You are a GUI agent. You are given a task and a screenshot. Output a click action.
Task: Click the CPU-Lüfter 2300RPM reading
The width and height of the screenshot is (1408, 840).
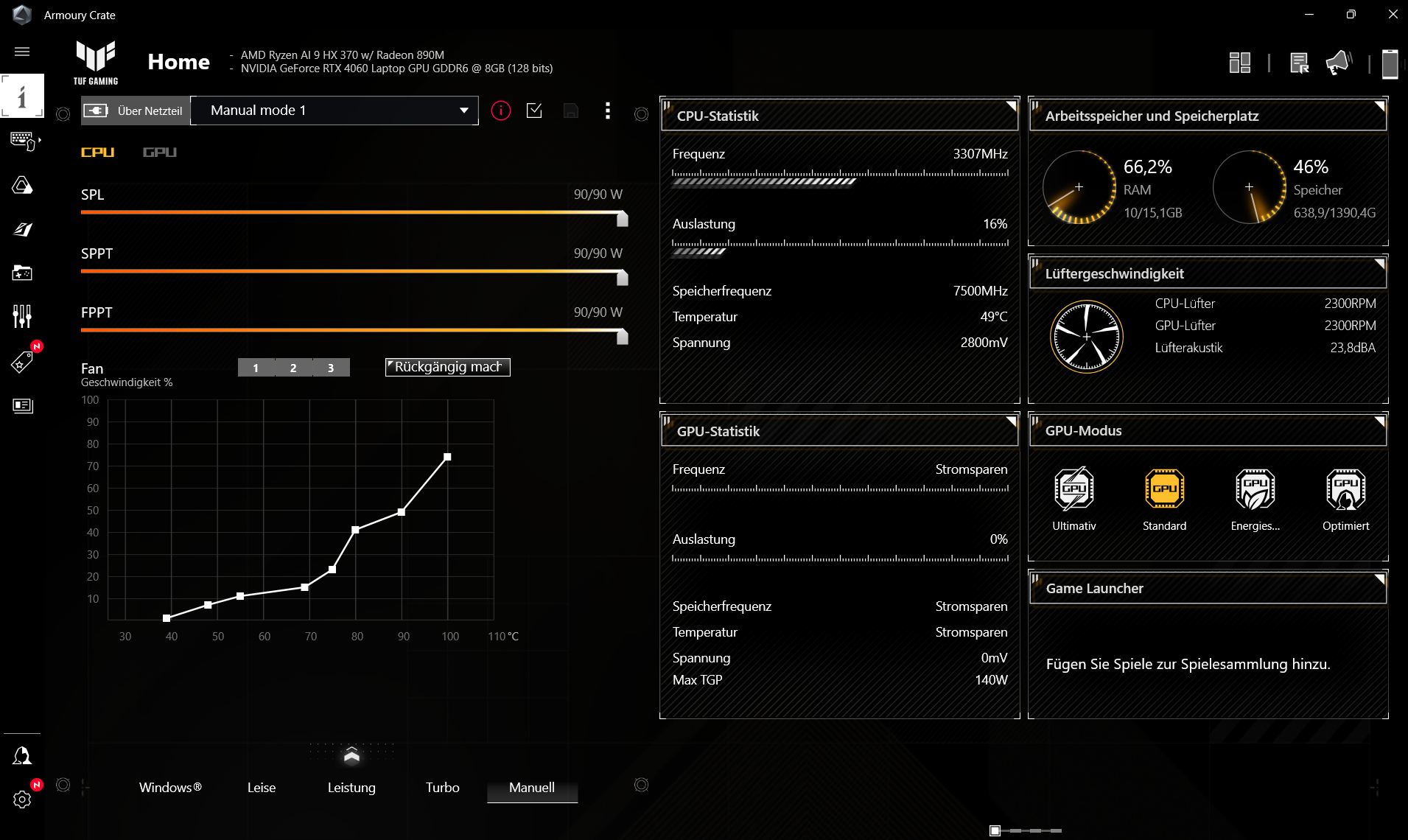(x=1350, y=304)
